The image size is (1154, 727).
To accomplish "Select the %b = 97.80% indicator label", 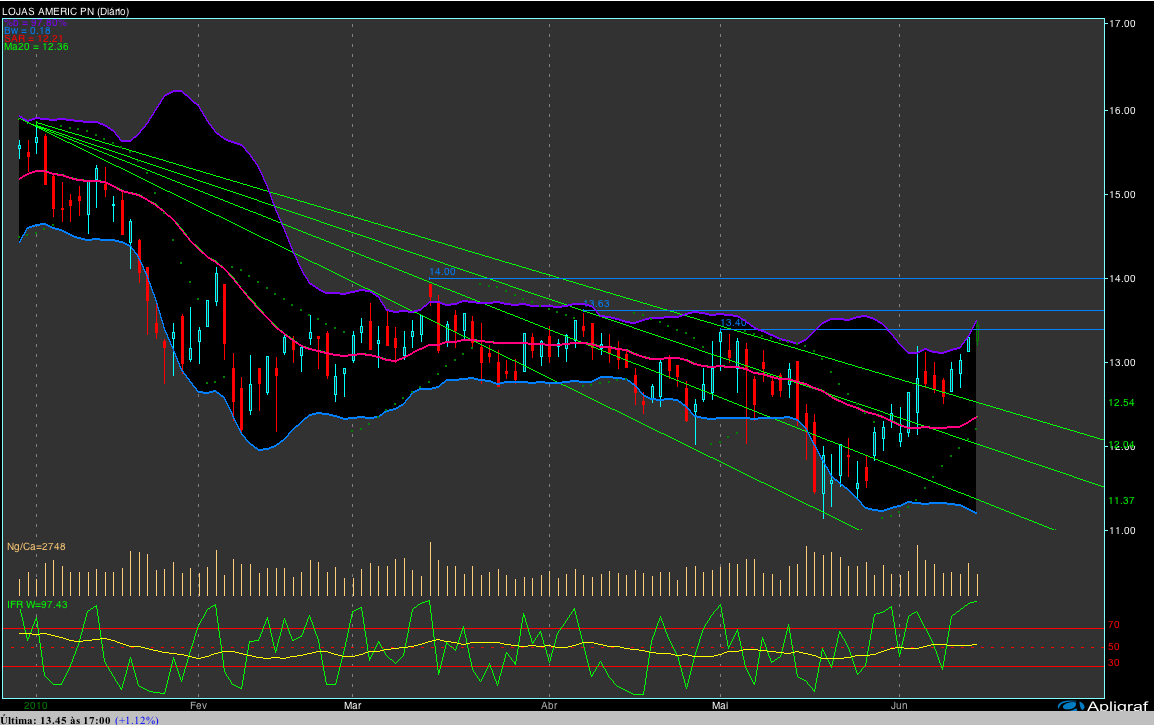I will pyautogui.click(x=35, y=24).
